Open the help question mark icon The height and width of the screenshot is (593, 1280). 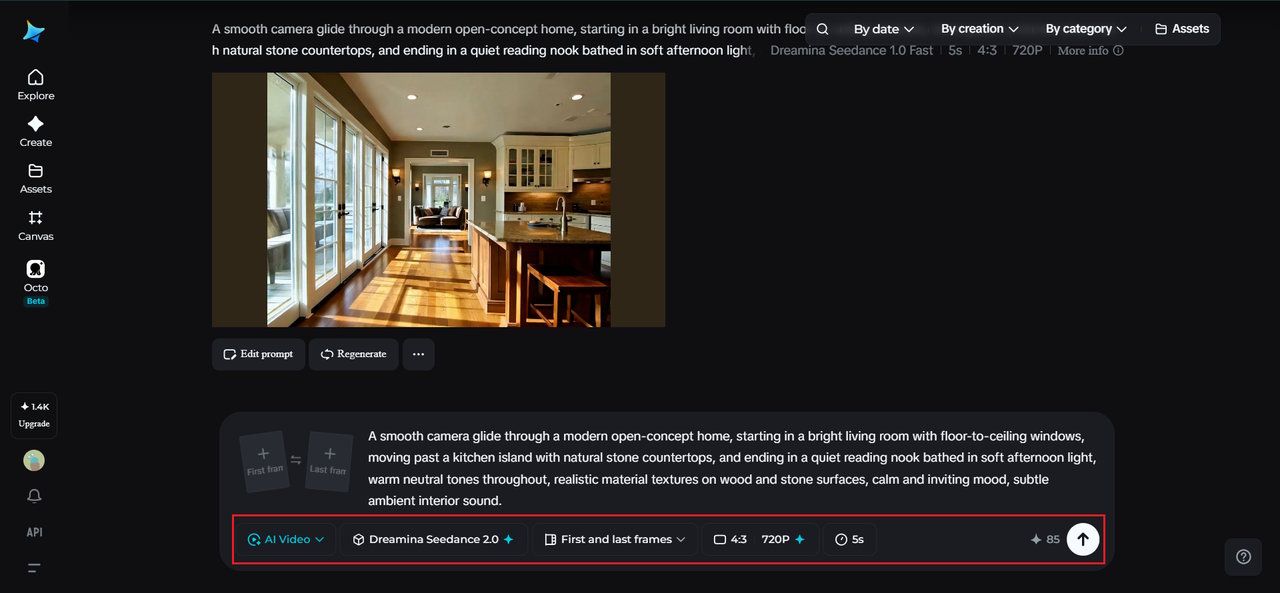coord(1243,557)
